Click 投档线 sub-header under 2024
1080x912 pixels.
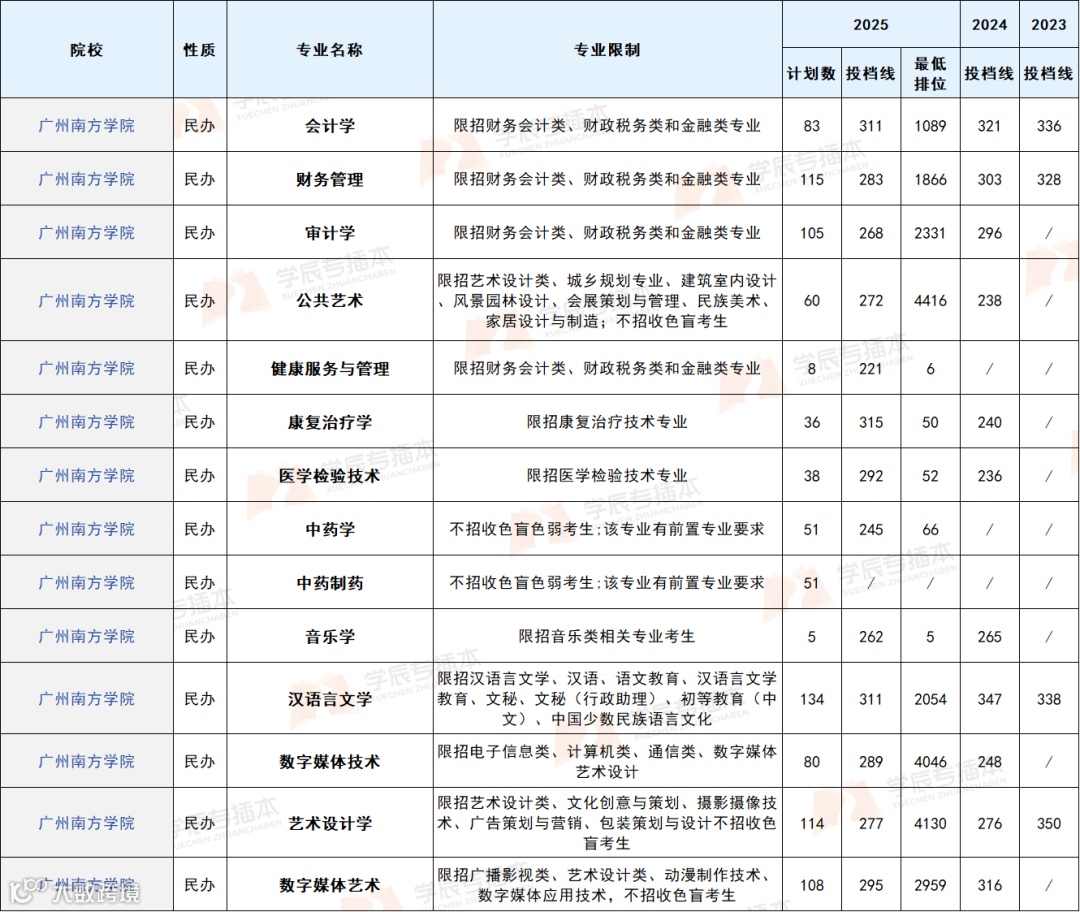tap(990, 74)
